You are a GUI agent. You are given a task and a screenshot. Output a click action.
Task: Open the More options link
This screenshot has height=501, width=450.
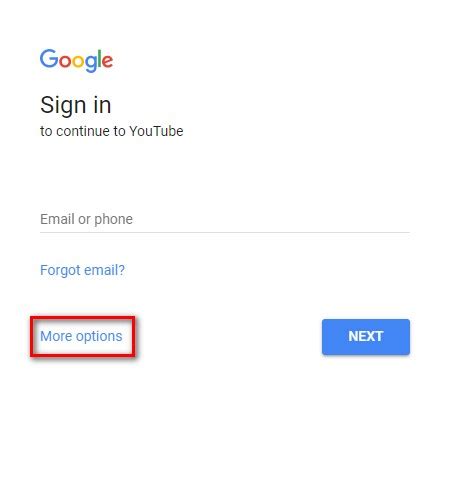(x=81, y=336)
